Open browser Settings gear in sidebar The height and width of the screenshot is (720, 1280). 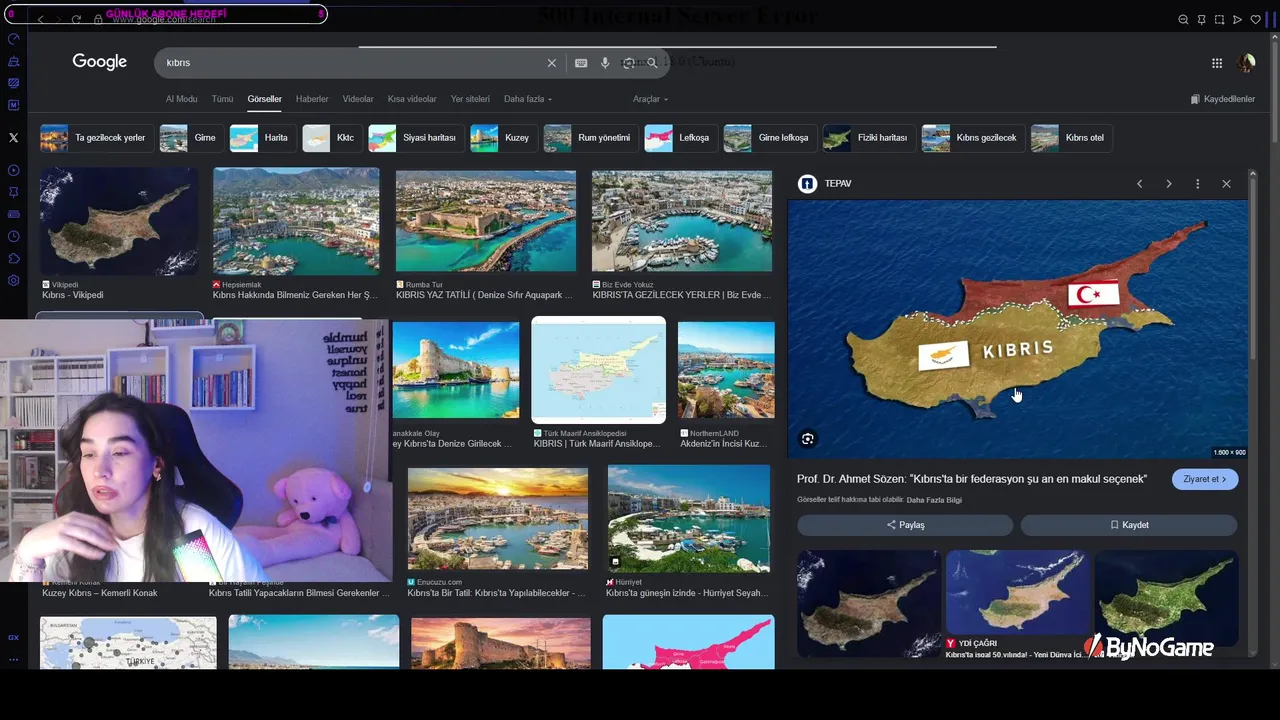(x=13, y=280)
